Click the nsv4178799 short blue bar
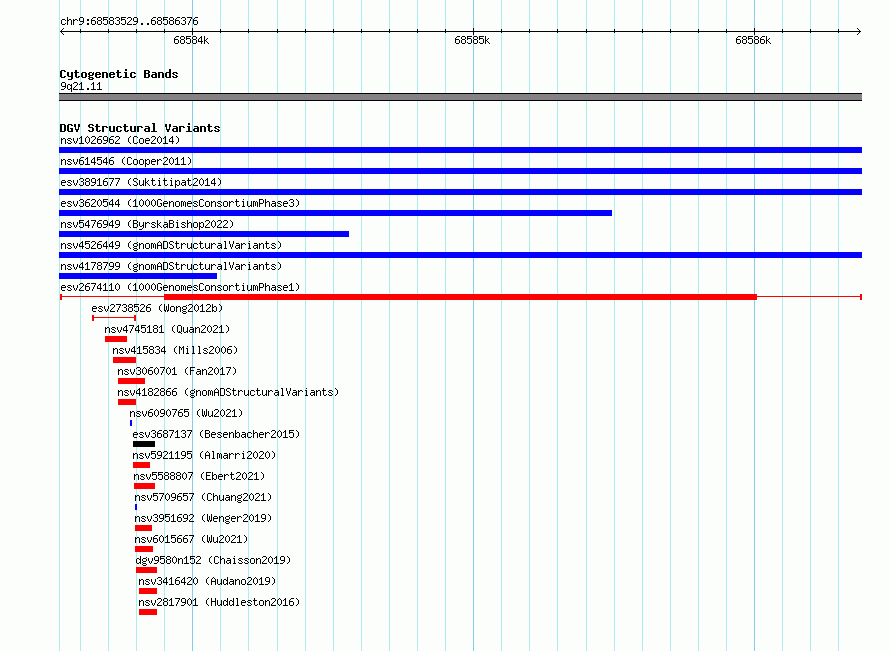This screenshot has width=890, height=651. coord(138,276)
